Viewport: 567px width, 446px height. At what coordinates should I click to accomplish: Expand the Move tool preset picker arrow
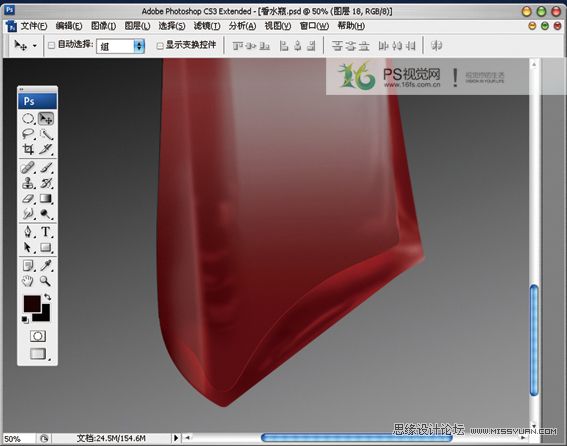click(35, 46)
